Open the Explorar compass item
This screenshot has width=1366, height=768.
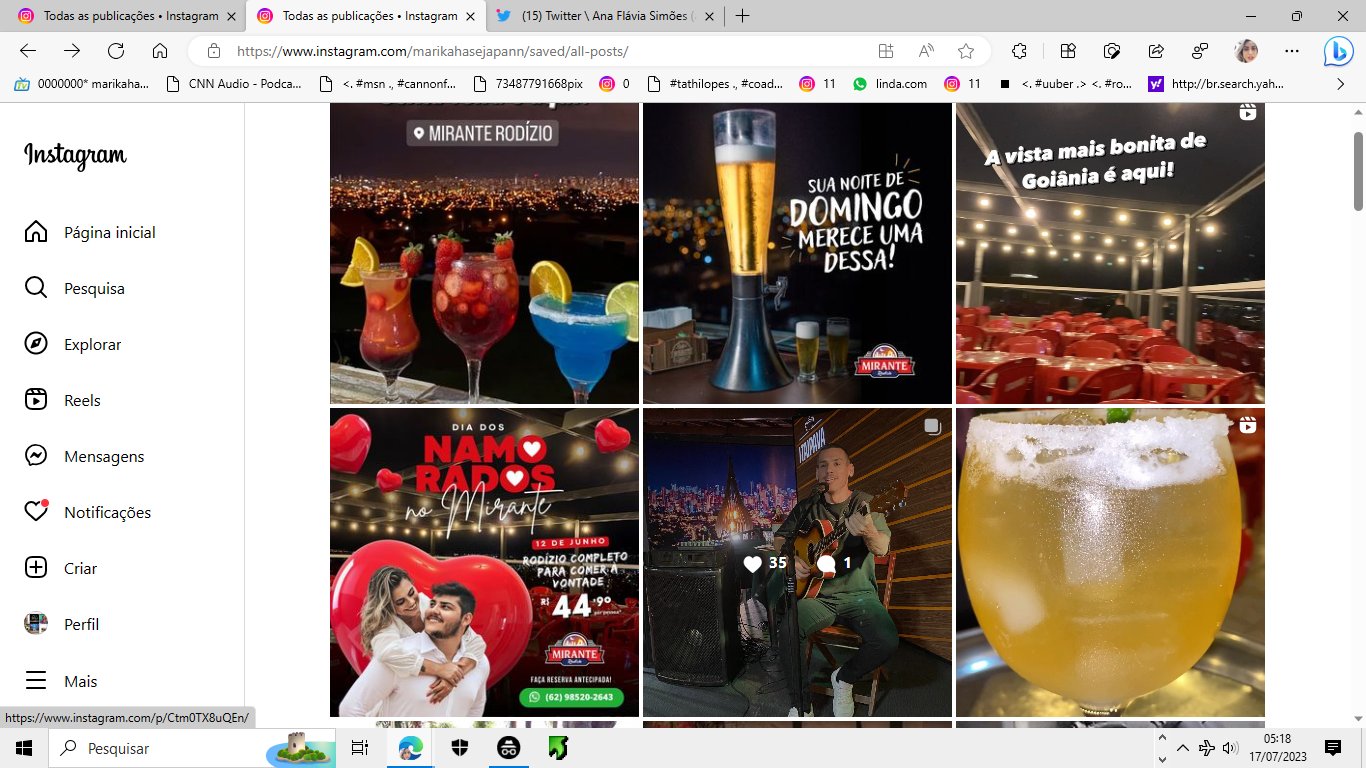click(x=73, y=344)
